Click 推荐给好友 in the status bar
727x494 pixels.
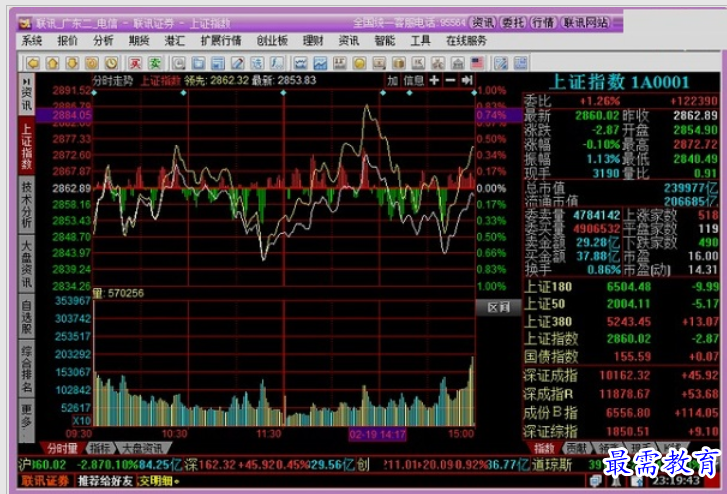pyautogui.click(x=105, y=481)
